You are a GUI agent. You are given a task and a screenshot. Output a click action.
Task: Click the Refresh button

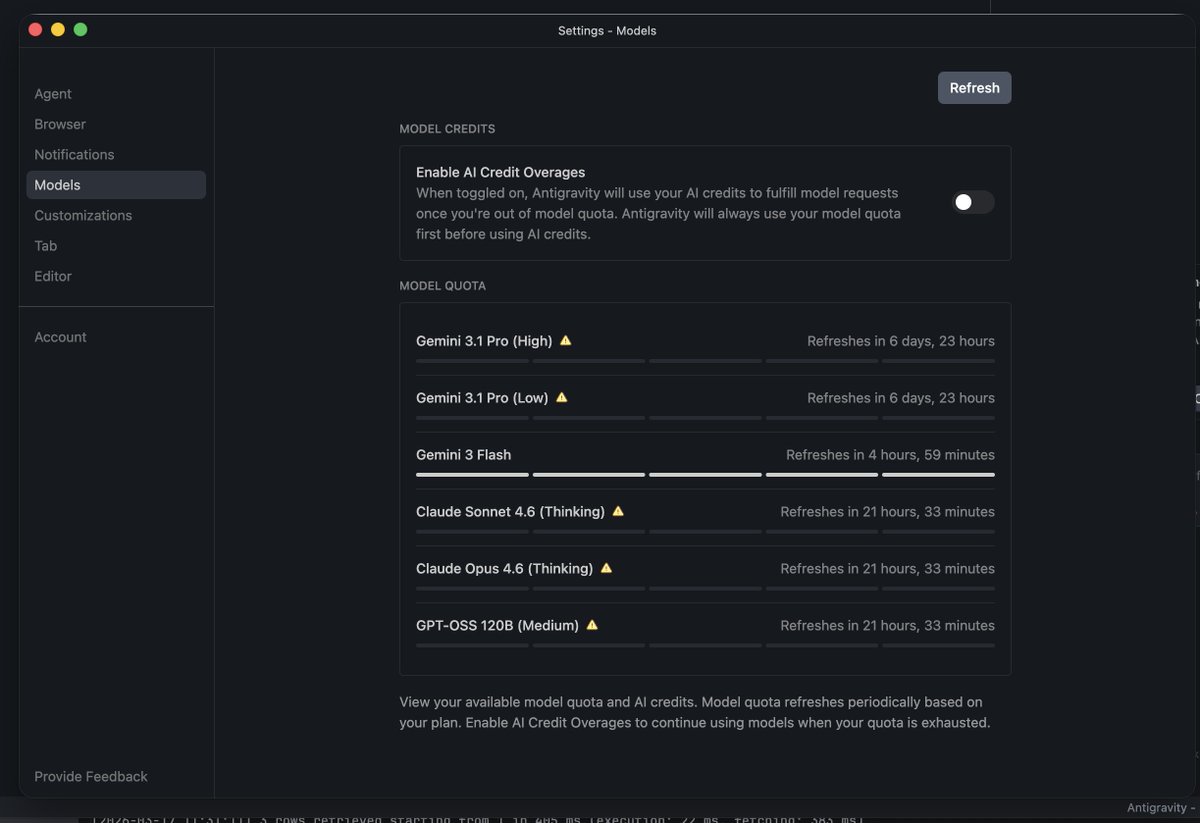pos(975,88)
